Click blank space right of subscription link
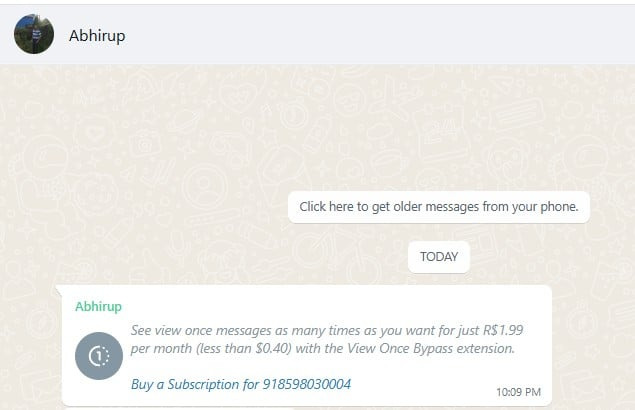 pos(421,384)
